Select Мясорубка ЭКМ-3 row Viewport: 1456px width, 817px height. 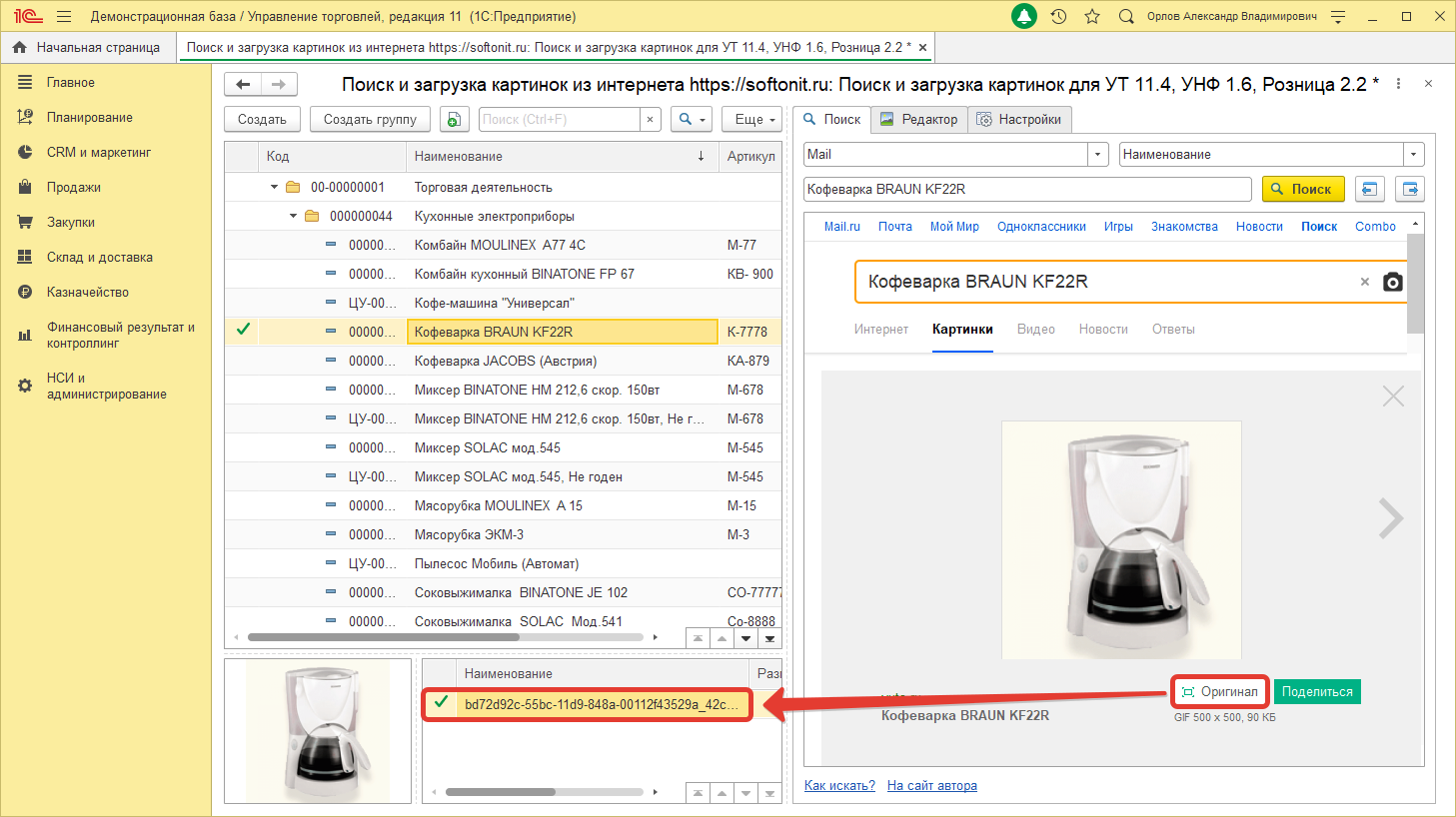click(x=503, y=534)
